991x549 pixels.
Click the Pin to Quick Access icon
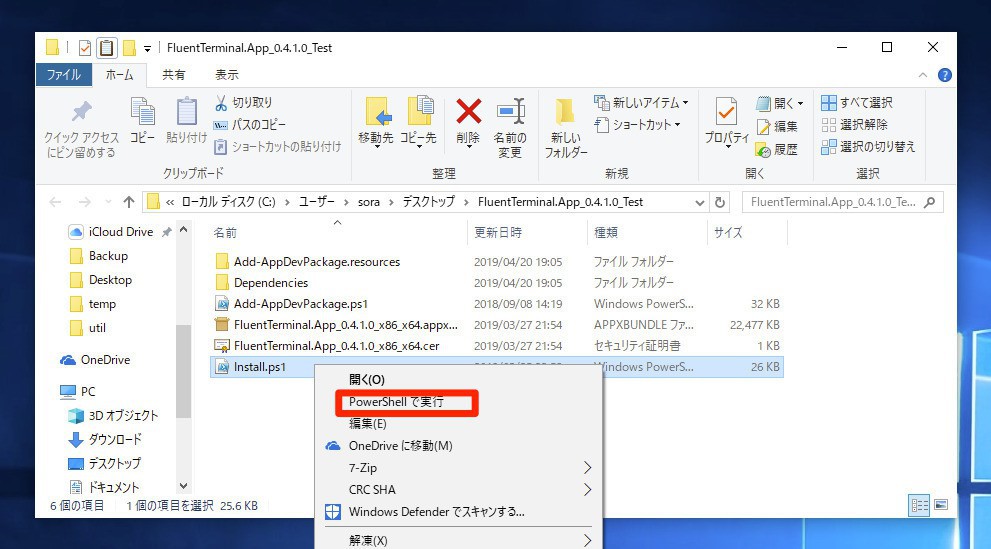(82, 112)
